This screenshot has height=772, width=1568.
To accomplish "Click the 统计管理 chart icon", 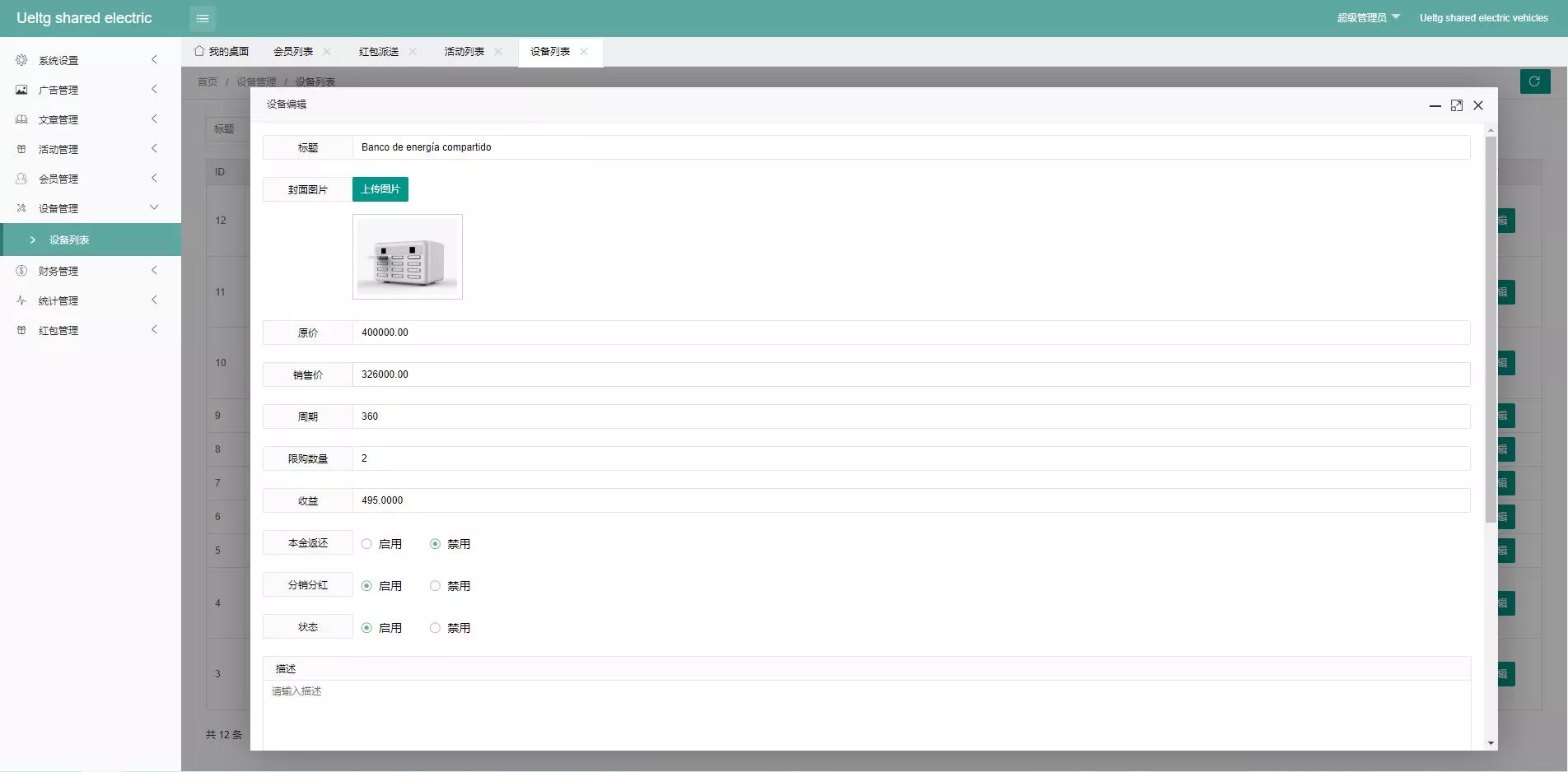I will [x=21, y=300].
